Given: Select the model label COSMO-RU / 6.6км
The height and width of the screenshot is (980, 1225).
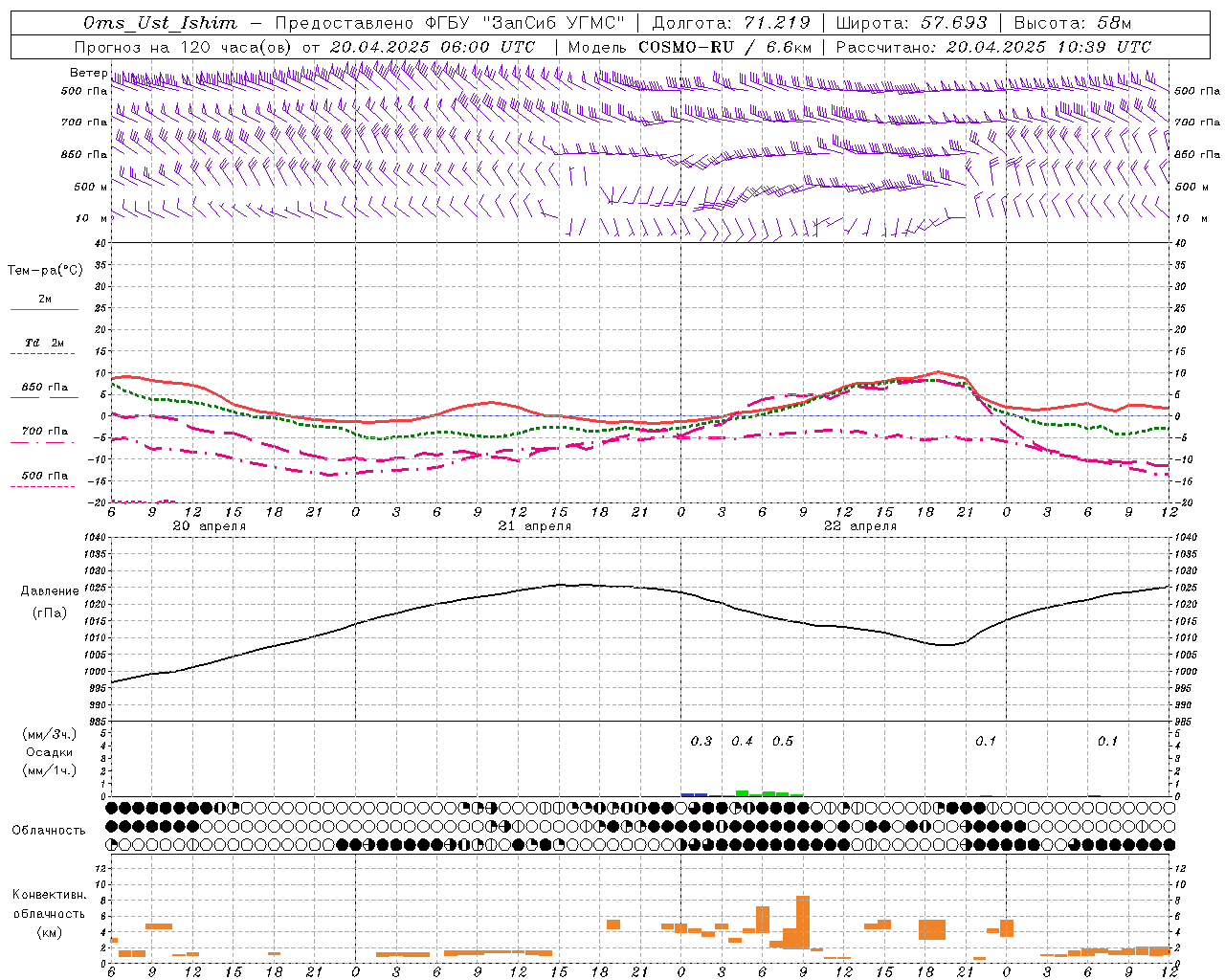Looking at the screenshot, I should point(724,47).
